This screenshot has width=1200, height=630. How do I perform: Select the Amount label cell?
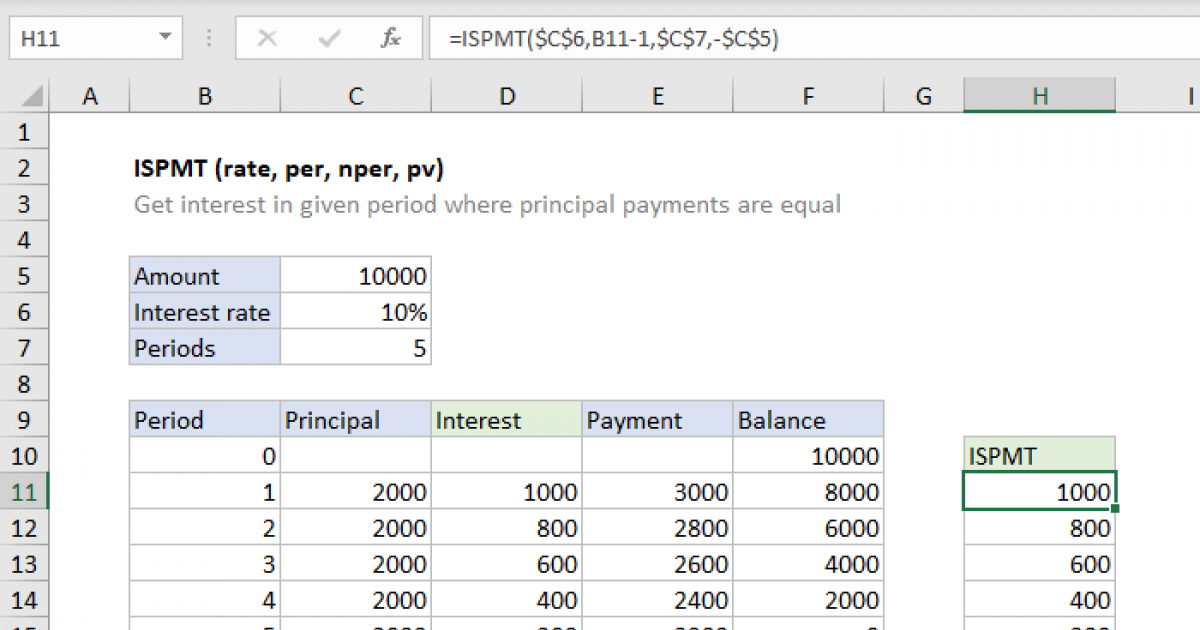click(204, 275)
